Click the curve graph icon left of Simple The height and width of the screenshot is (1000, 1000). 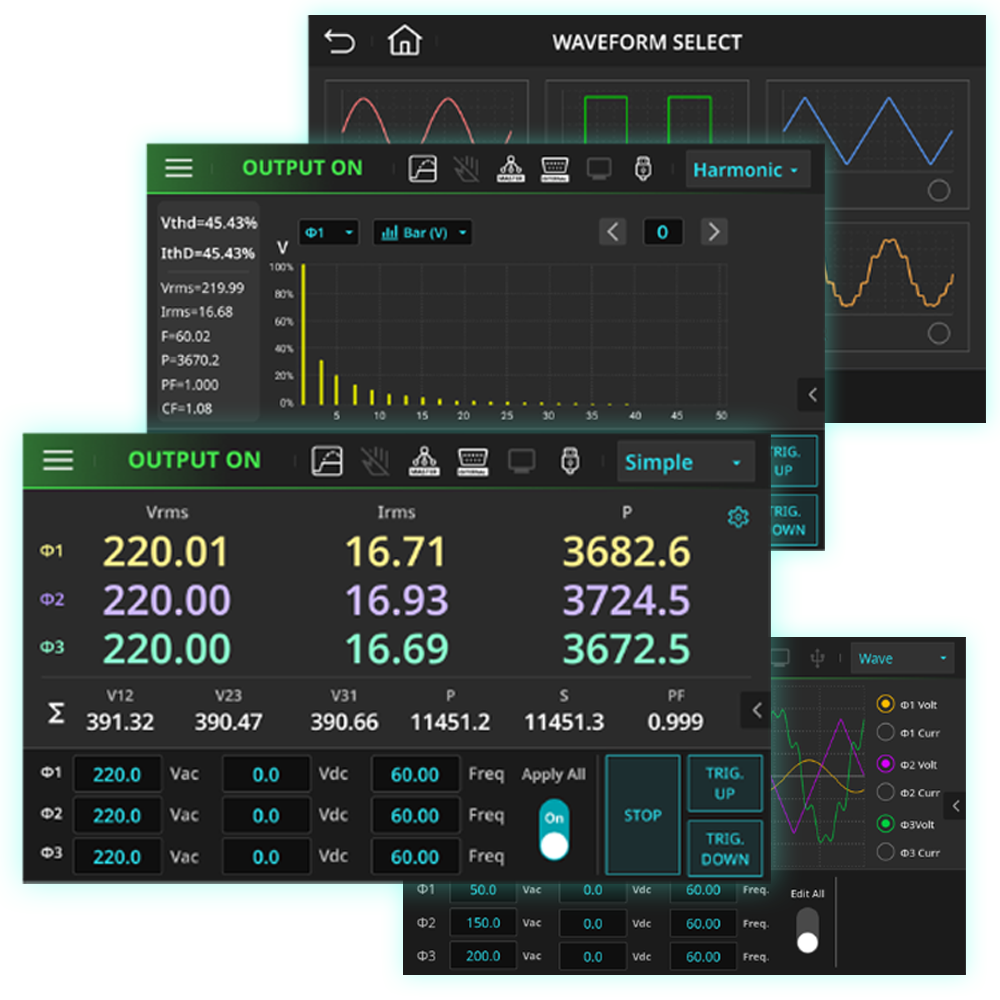click(x=328, y=460)
